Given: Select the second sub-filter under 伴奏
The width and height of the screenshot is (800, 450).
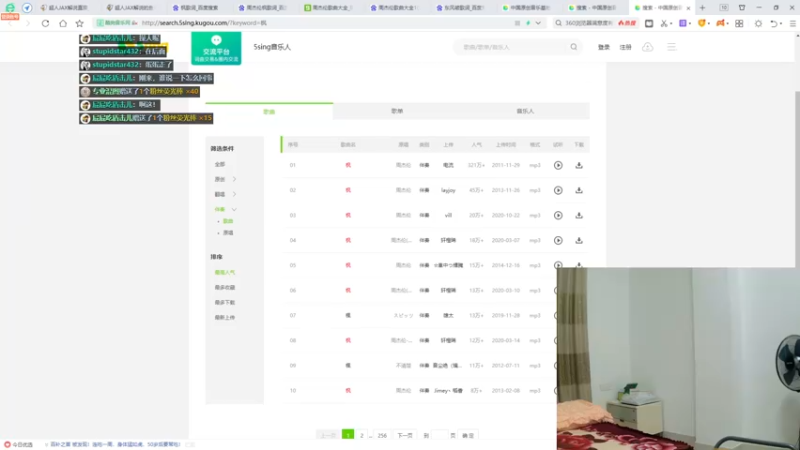Looking at the screenshot, I should [x=228, y=233].
